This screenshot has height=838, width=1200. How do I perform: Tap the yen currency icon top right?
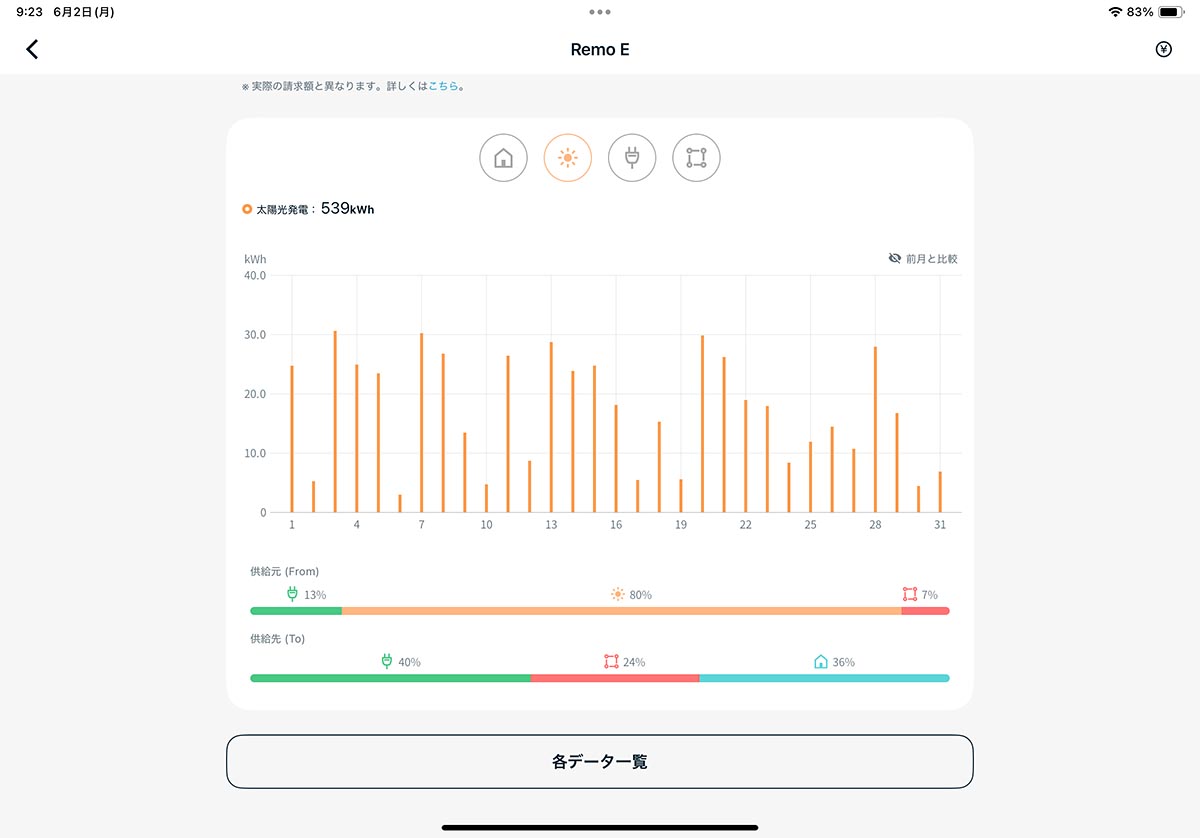click(x=1163, y=48)
